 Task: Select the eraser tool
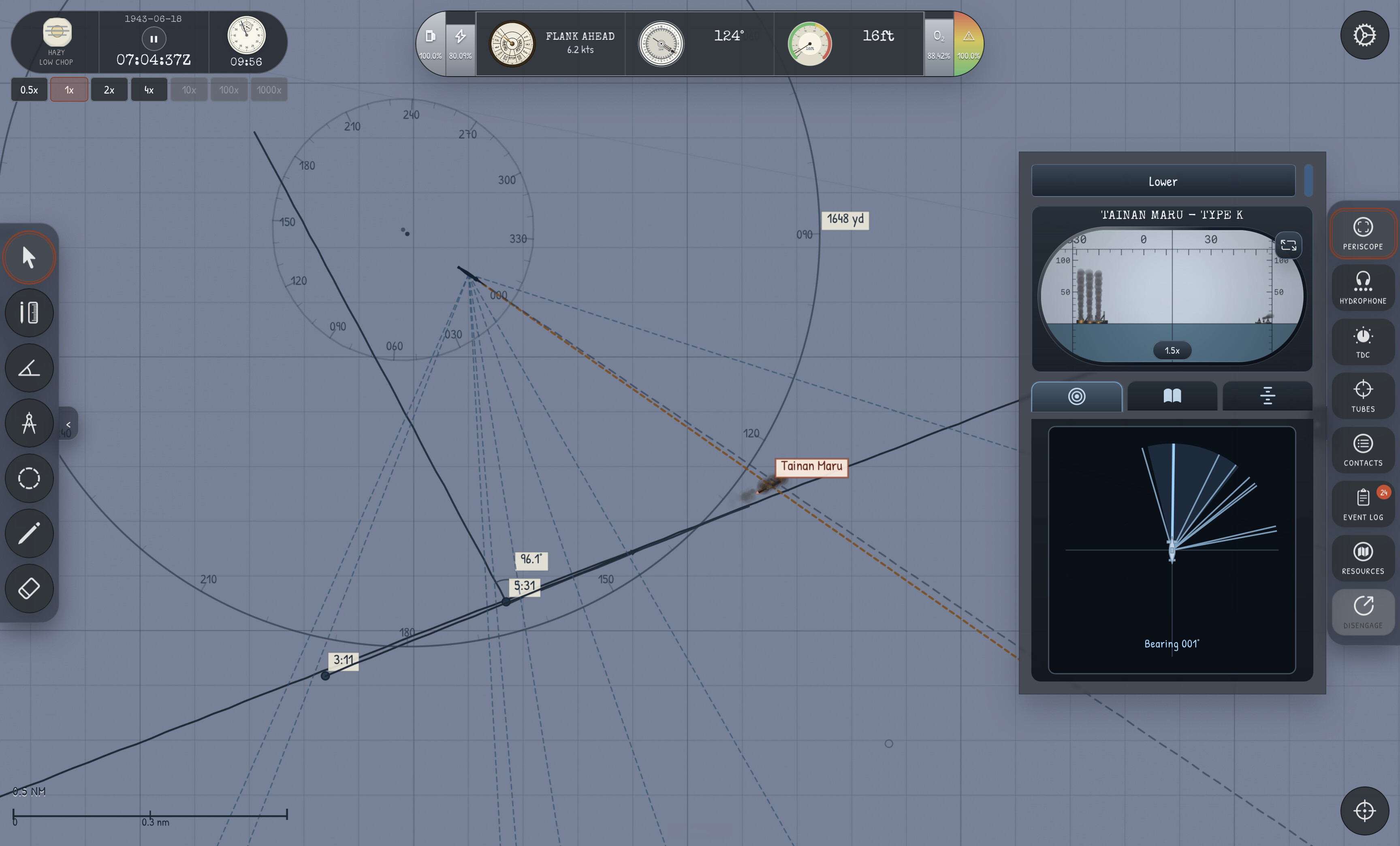pyautogui.click(x=29, y=588)
